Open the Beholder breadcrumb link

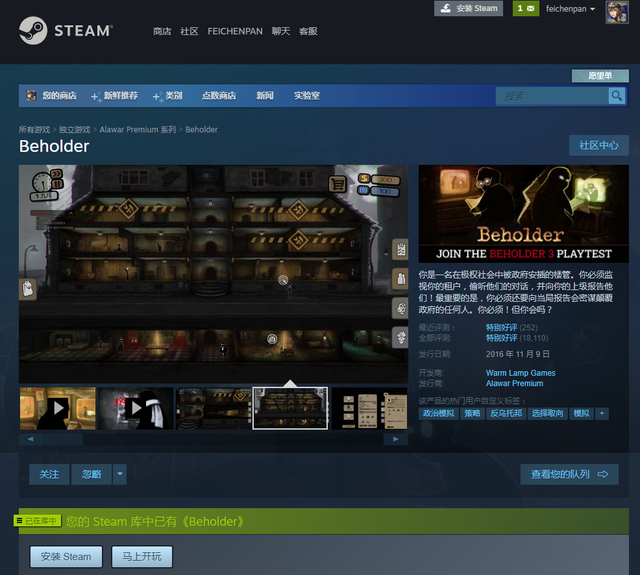click(x=201, y=129)
